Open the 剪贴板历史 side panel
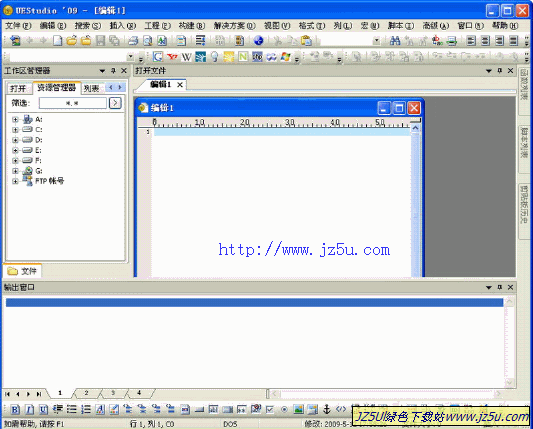The height and width of the screenshot is (429, 533). pos(525,211)
